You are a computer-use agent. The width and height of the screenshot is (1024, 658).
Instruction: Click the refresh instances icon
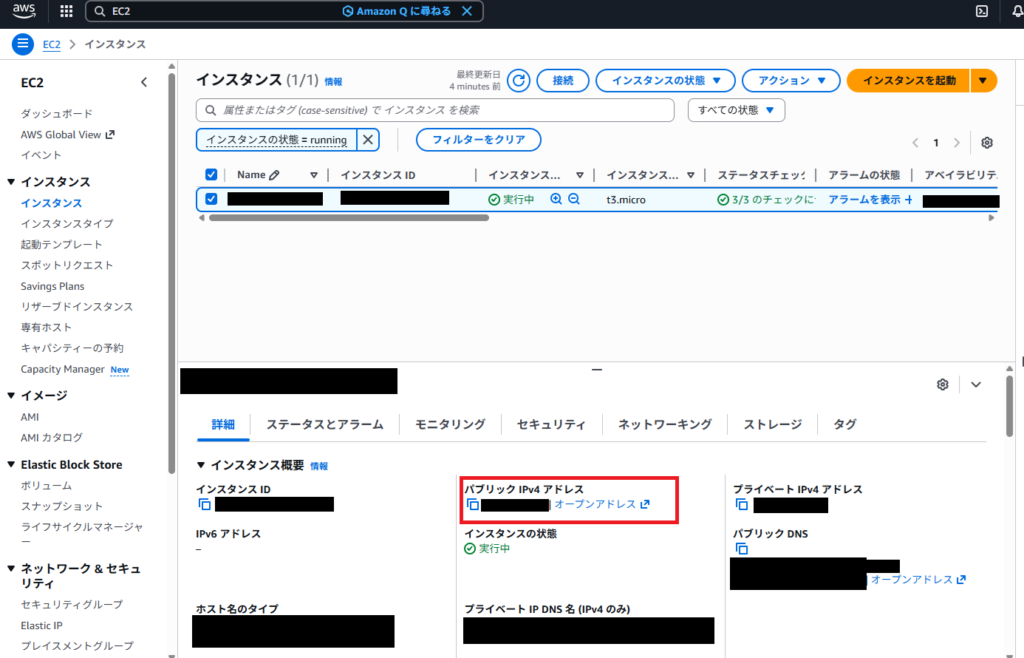[518, 80]
